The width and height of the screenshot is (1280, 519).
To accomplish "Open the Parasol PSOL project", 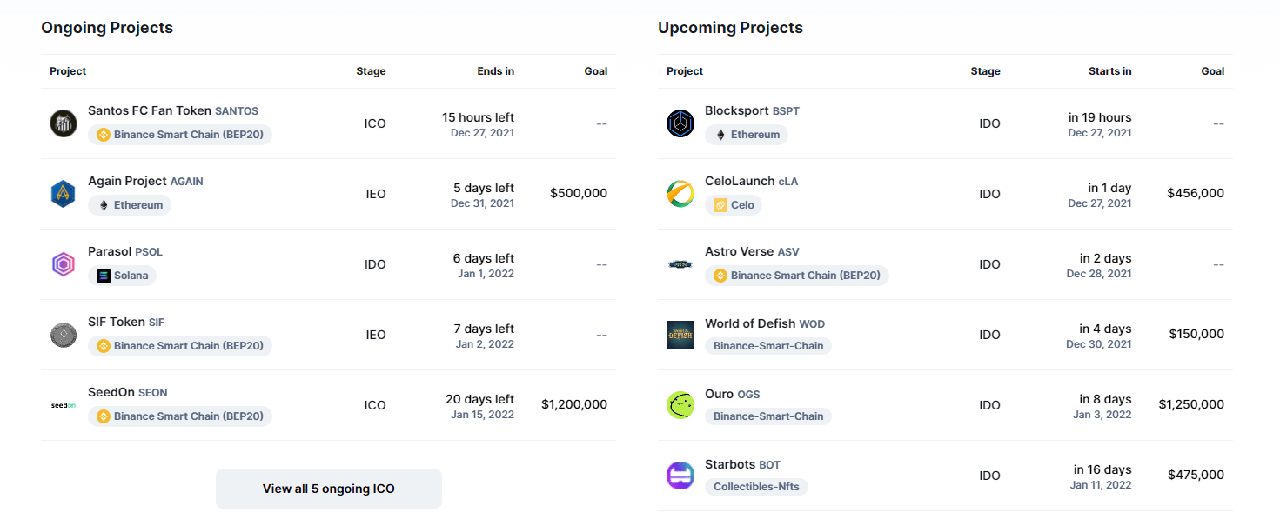I will tap(125, 252).
